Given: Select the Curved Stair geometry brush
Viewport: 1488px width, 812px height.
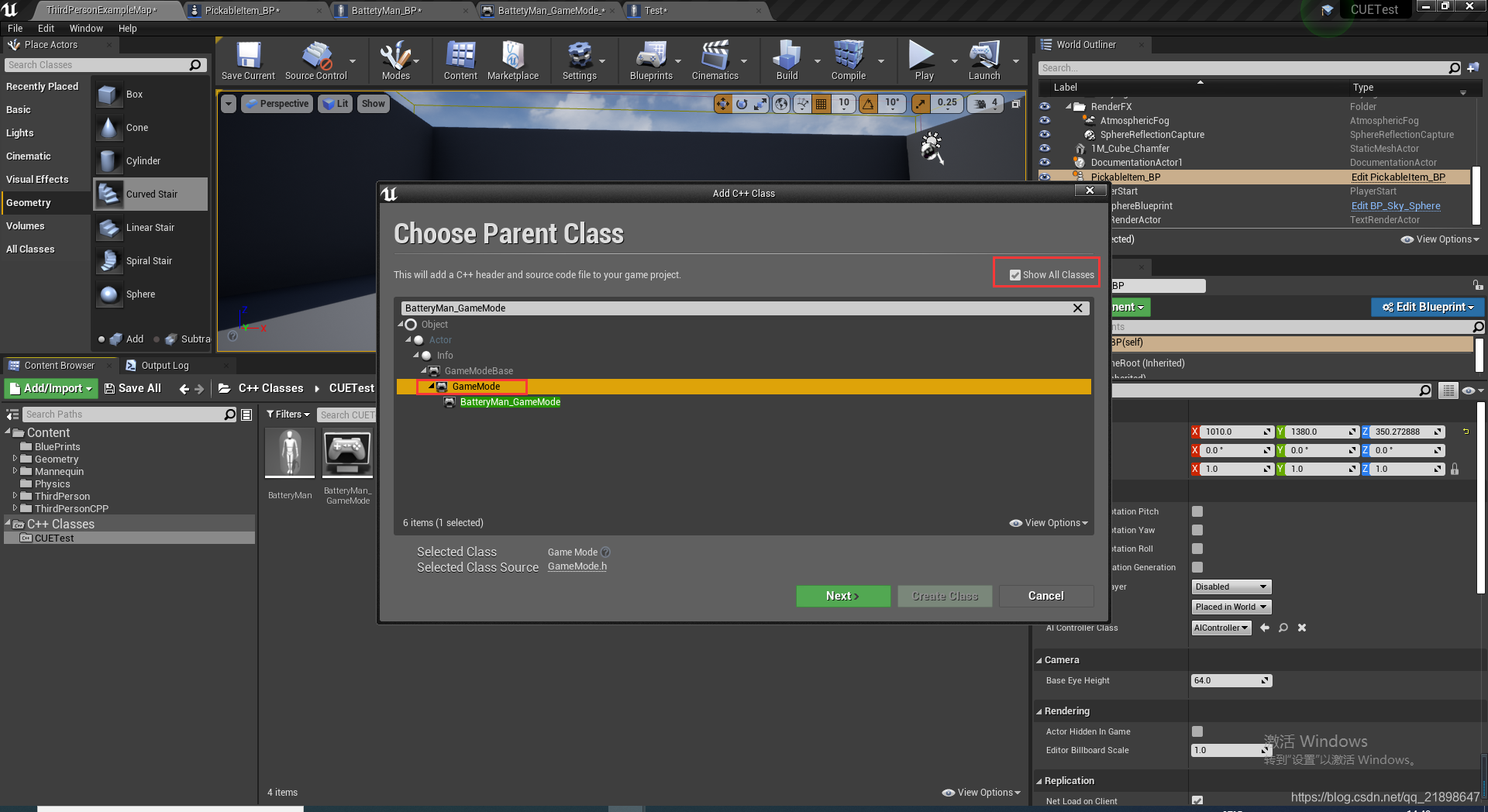Looking at the screenshot, I should tap(150, 194).
